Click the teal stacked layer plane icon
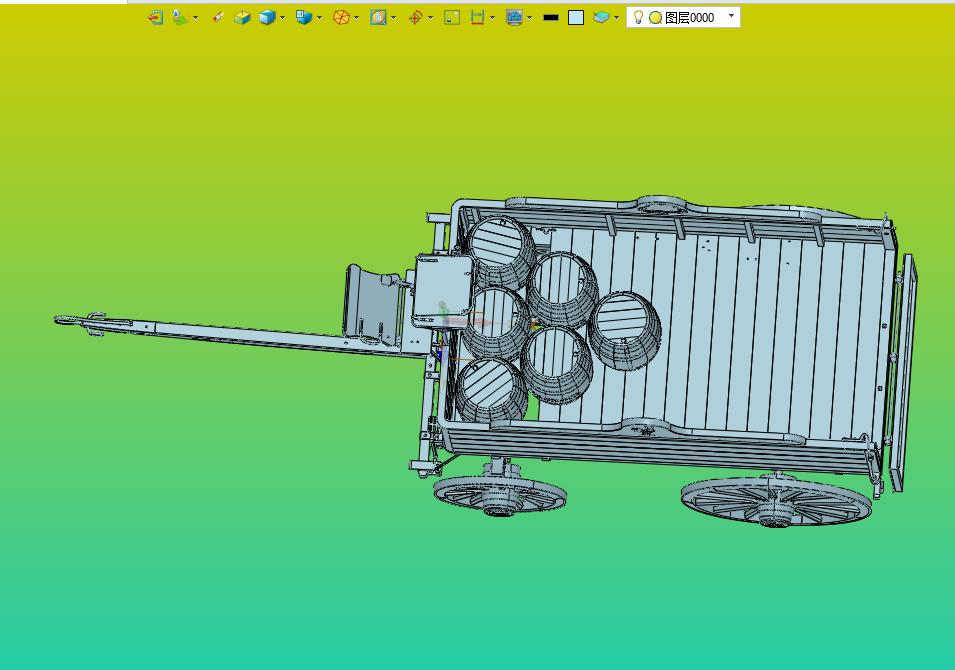Viewport: 955px width, 670px height. pyautogui.click(x=601, y=18)
